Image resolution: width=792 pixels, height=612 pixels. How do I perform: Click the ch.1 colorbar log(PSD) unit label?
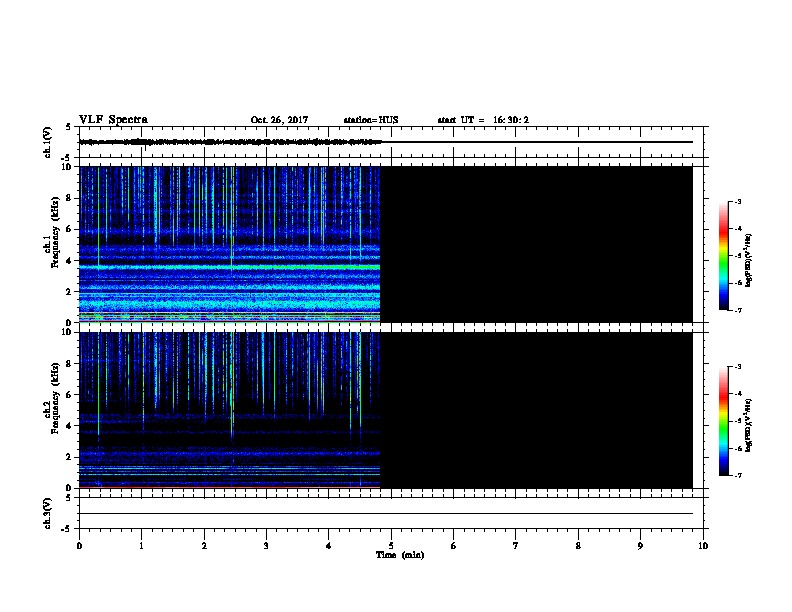click(749, 261)
